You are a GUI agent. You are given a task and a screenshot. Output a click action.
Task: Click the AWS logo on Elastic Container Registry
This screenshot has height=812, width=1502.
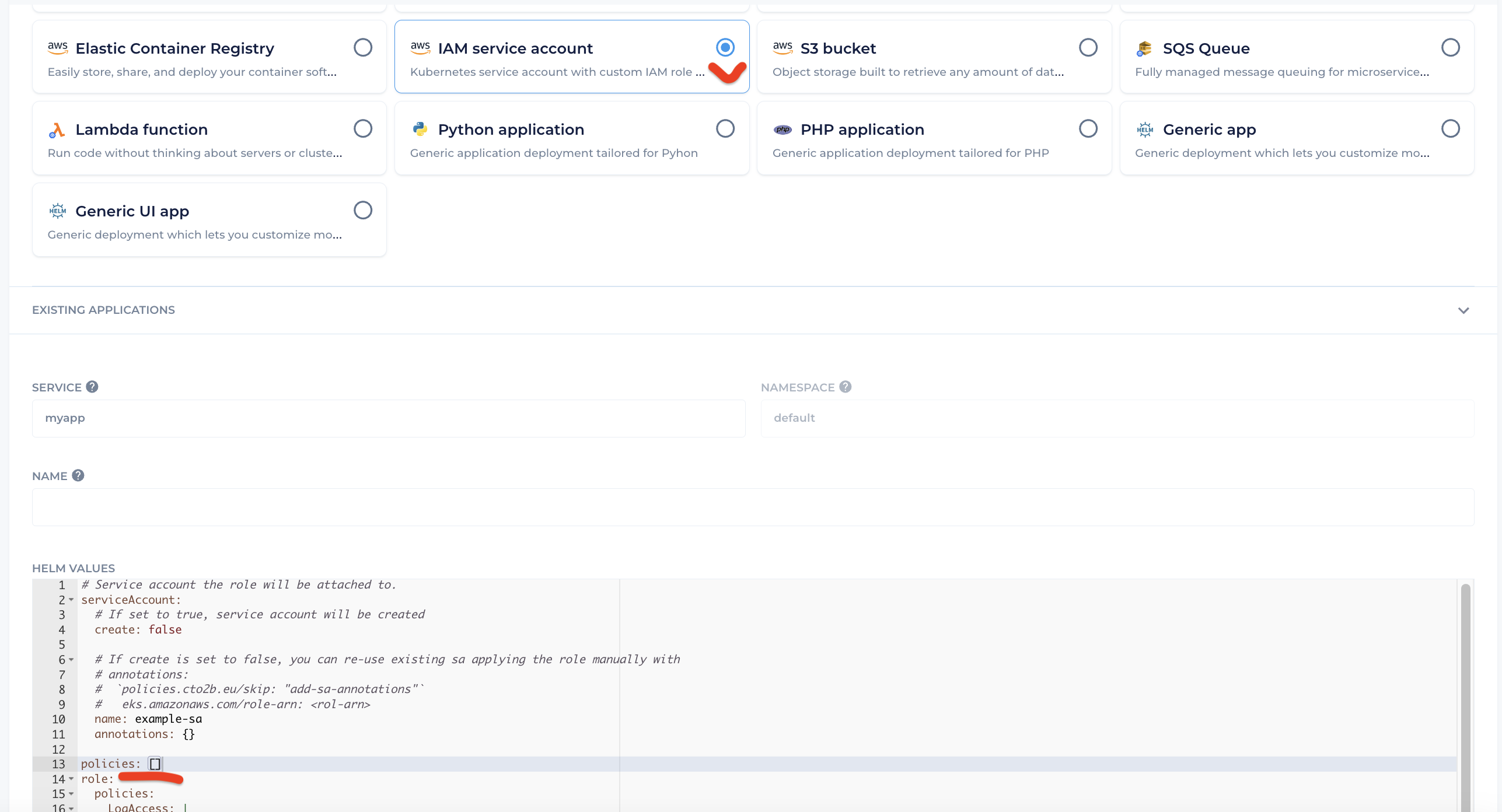(x=57, y=48)
